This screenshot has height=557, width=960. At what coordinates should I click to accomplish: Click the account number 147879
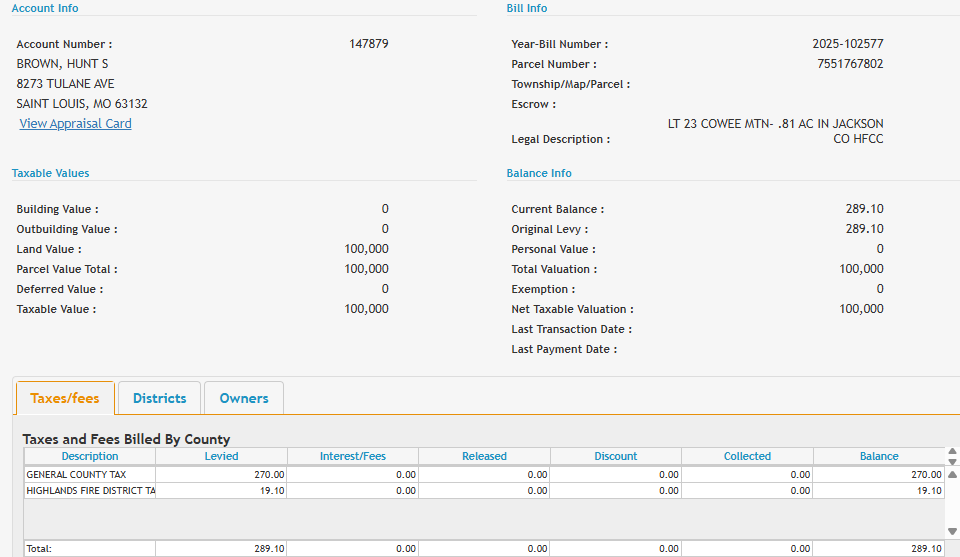pos(369,44)
